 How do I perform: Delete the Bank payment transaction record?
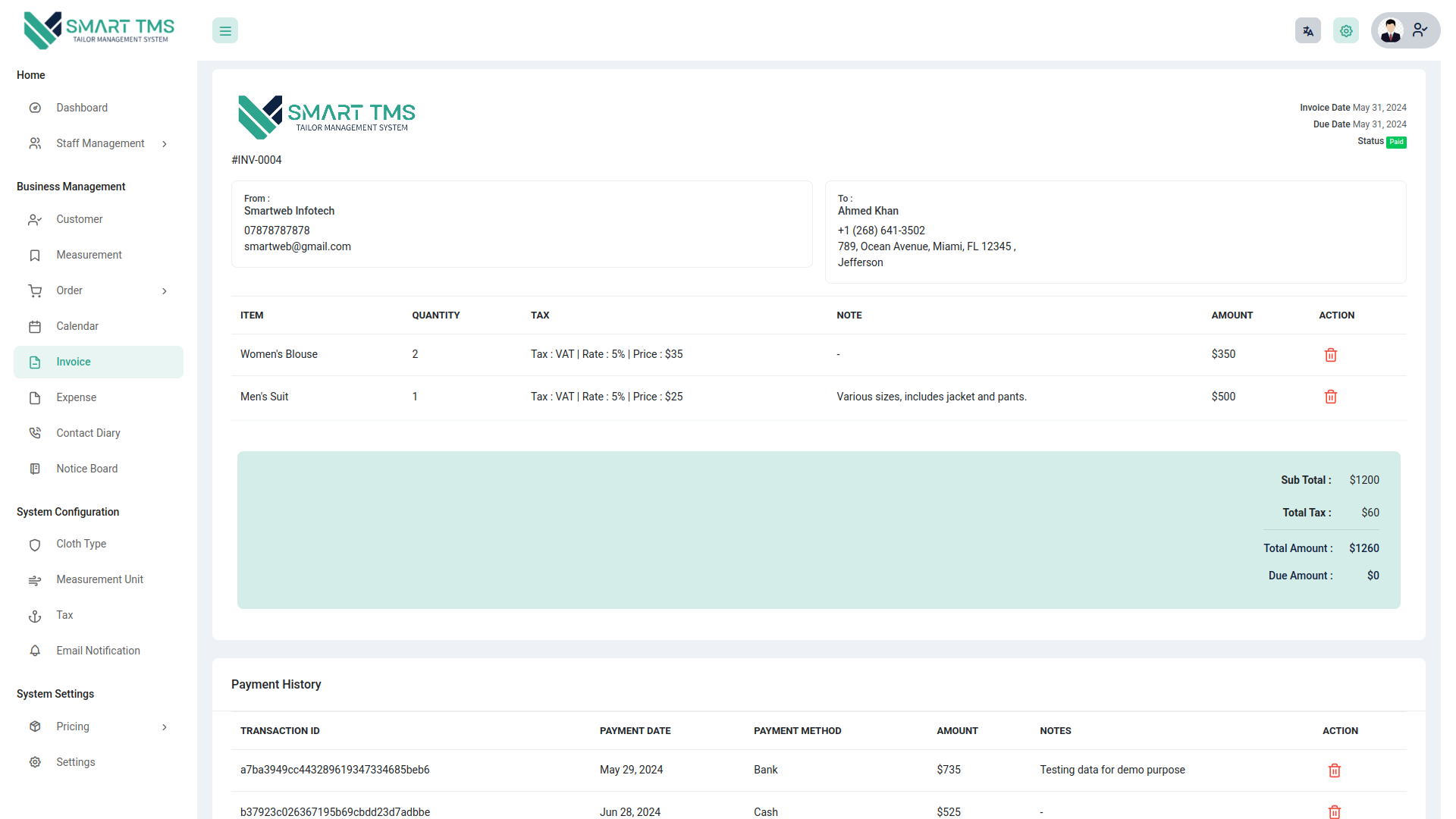coord(1335,770)
